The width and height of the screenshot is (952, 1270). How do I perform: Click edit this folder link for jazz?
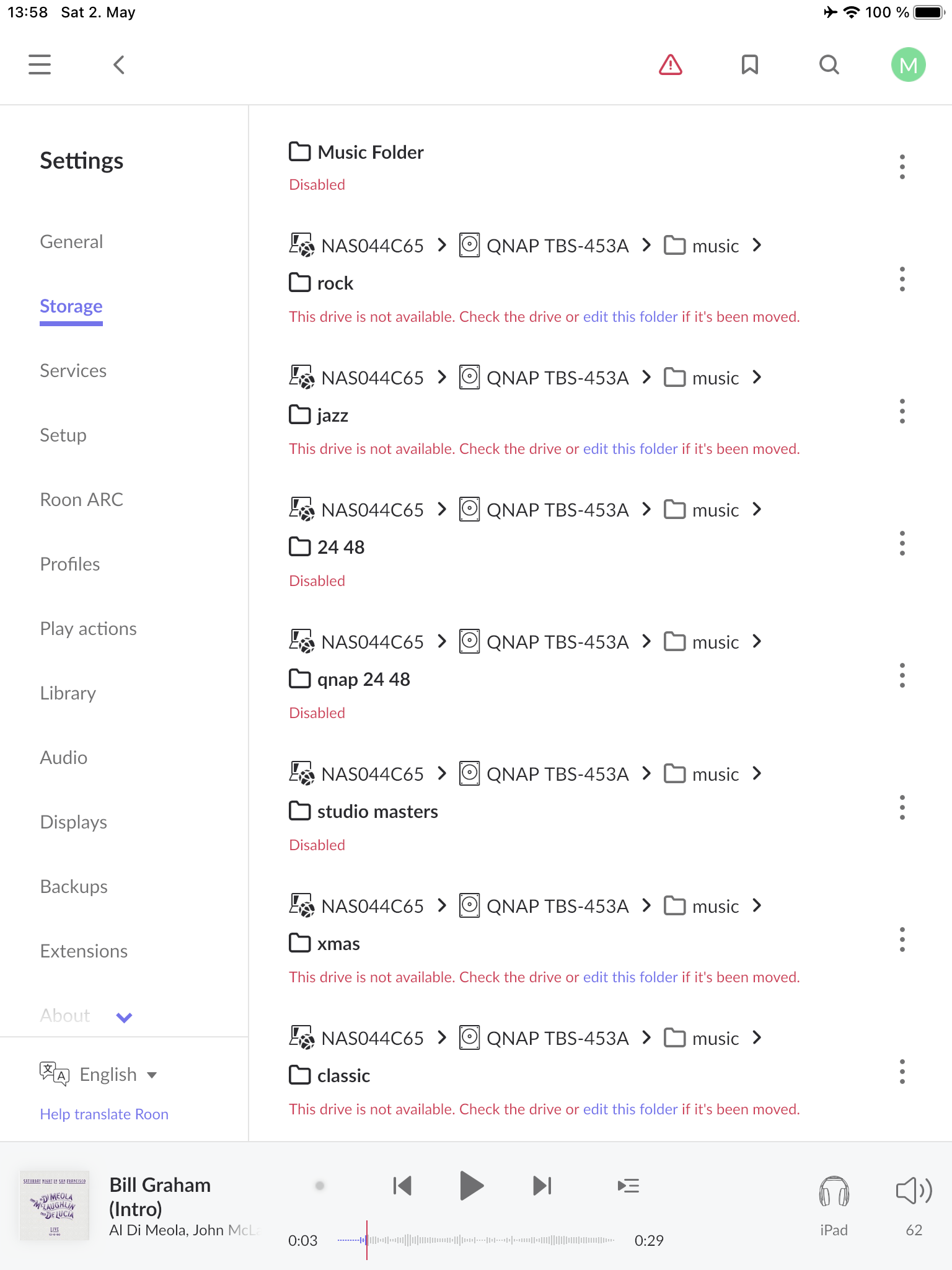coord(630,448)
